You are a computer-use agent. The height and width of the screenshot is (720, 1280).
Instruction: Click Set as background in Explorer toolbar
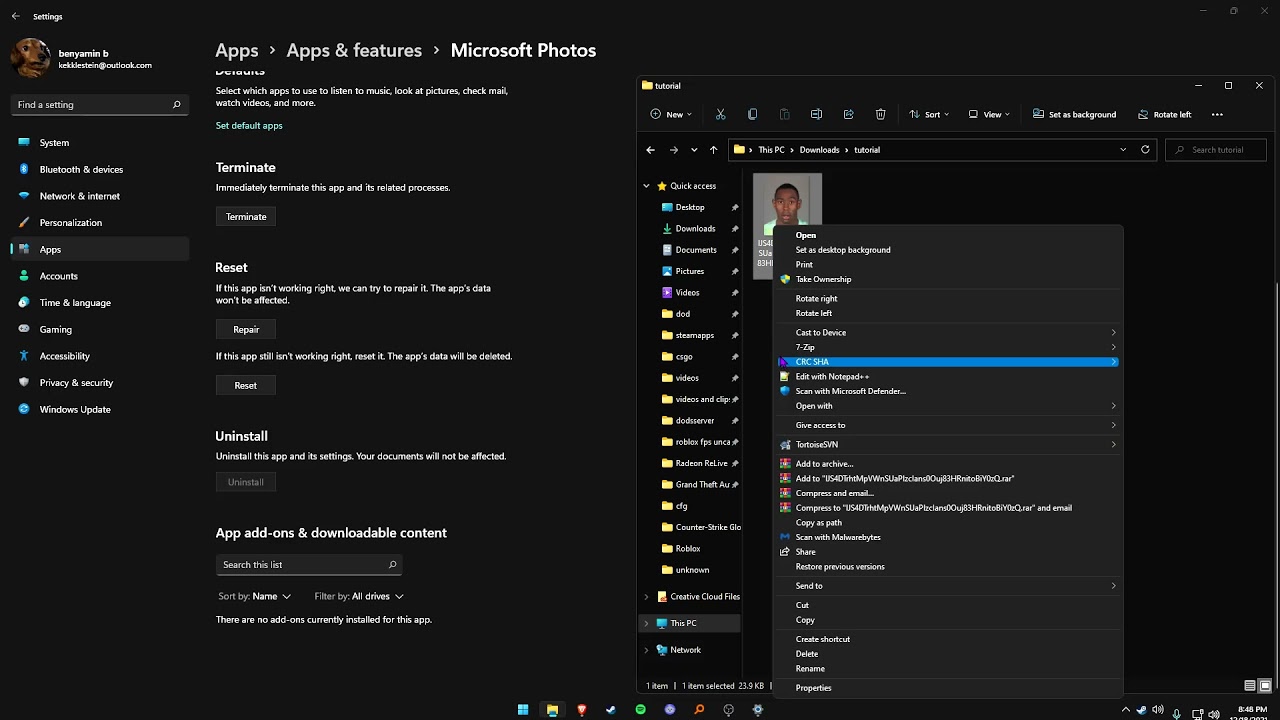click(x=1074, y=114)
